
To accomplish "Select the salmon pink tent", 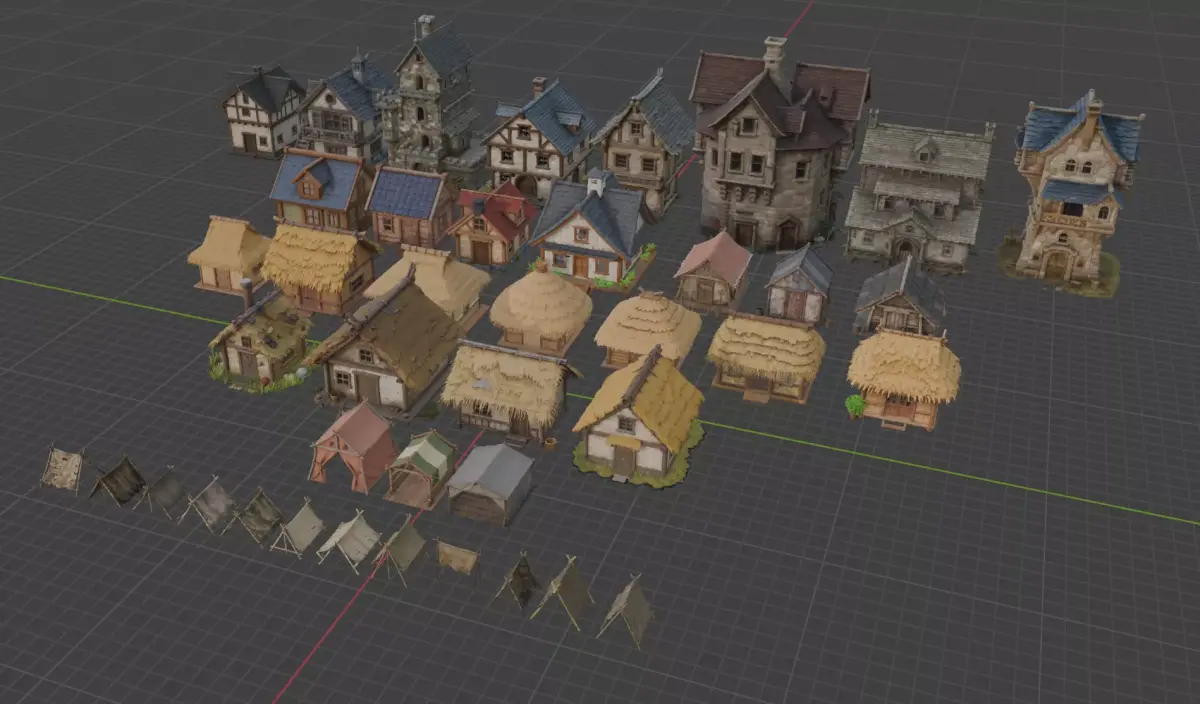I will point(353,446).
